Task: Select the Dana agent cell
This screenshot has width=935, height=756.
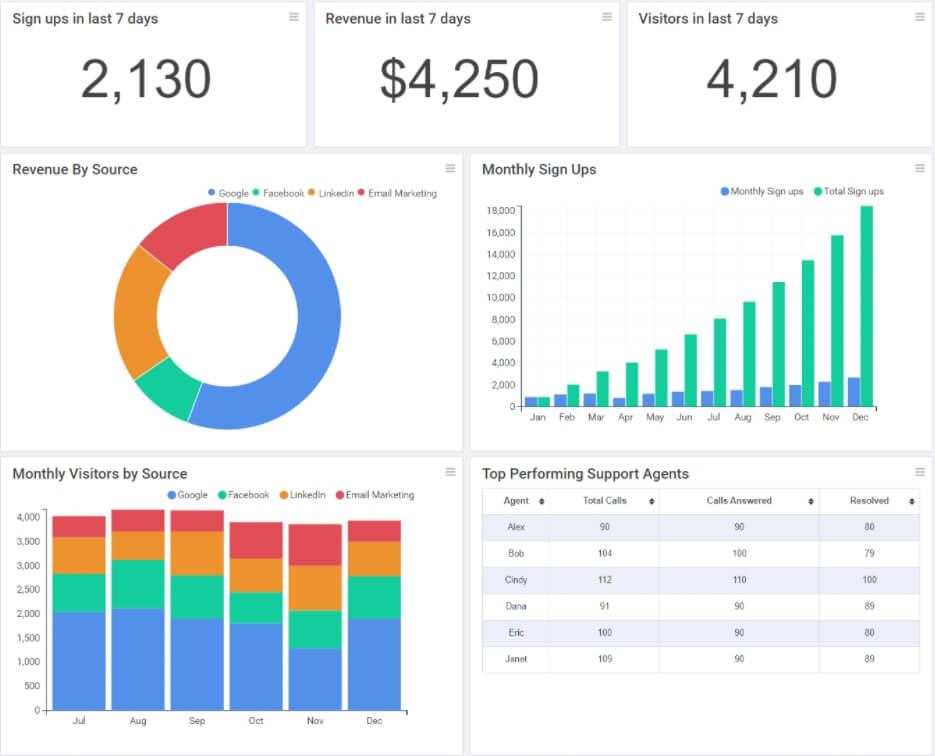Action: pyautogui.click(x=516, y=606)
